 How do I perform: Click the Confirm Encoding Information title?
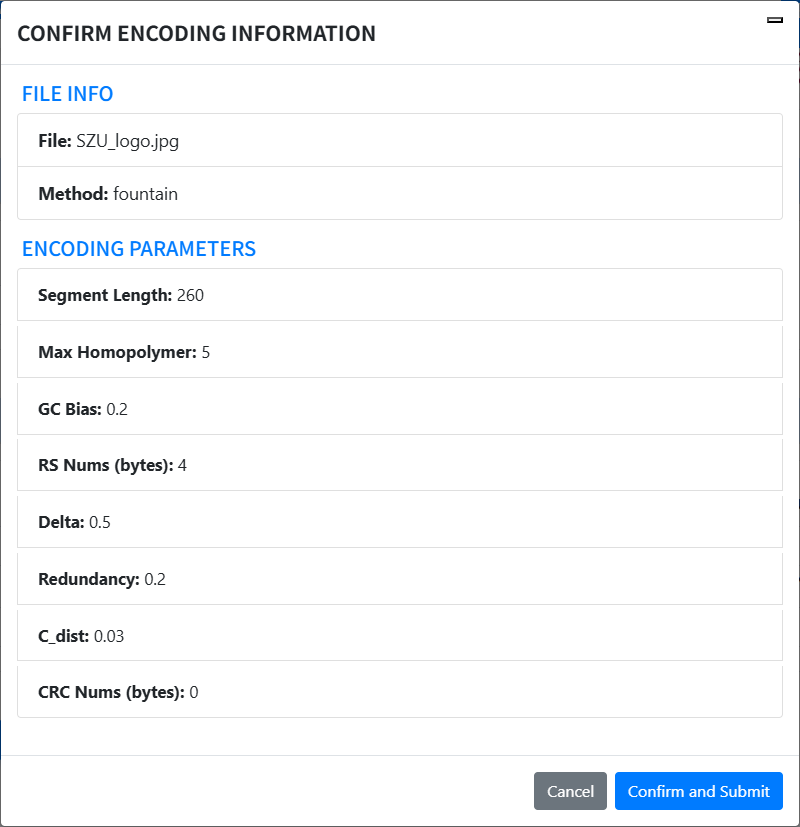[197, 33]
